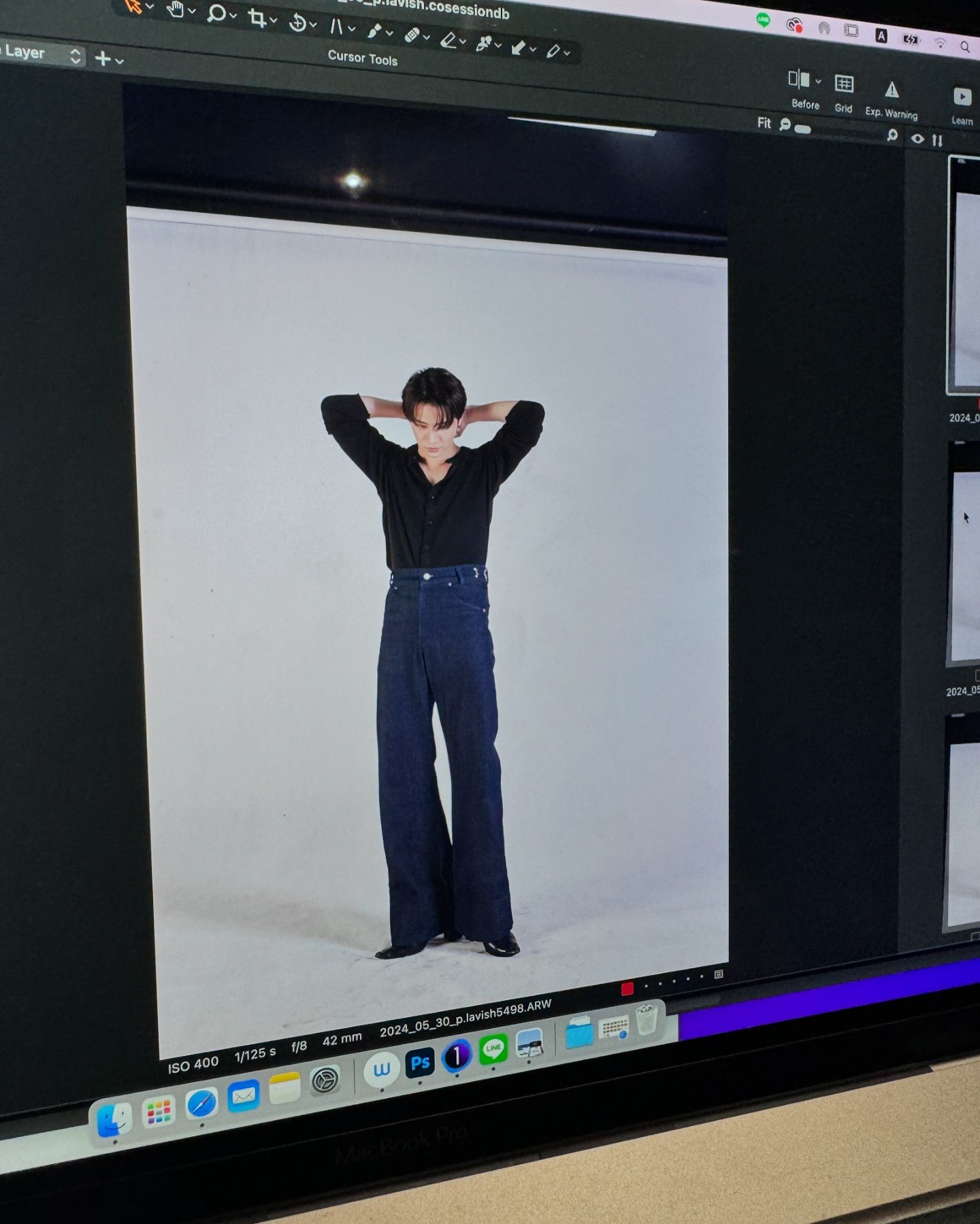Expand the Pan tool options chevron
Screen dimensions: 980x1224
click(192, 11)
